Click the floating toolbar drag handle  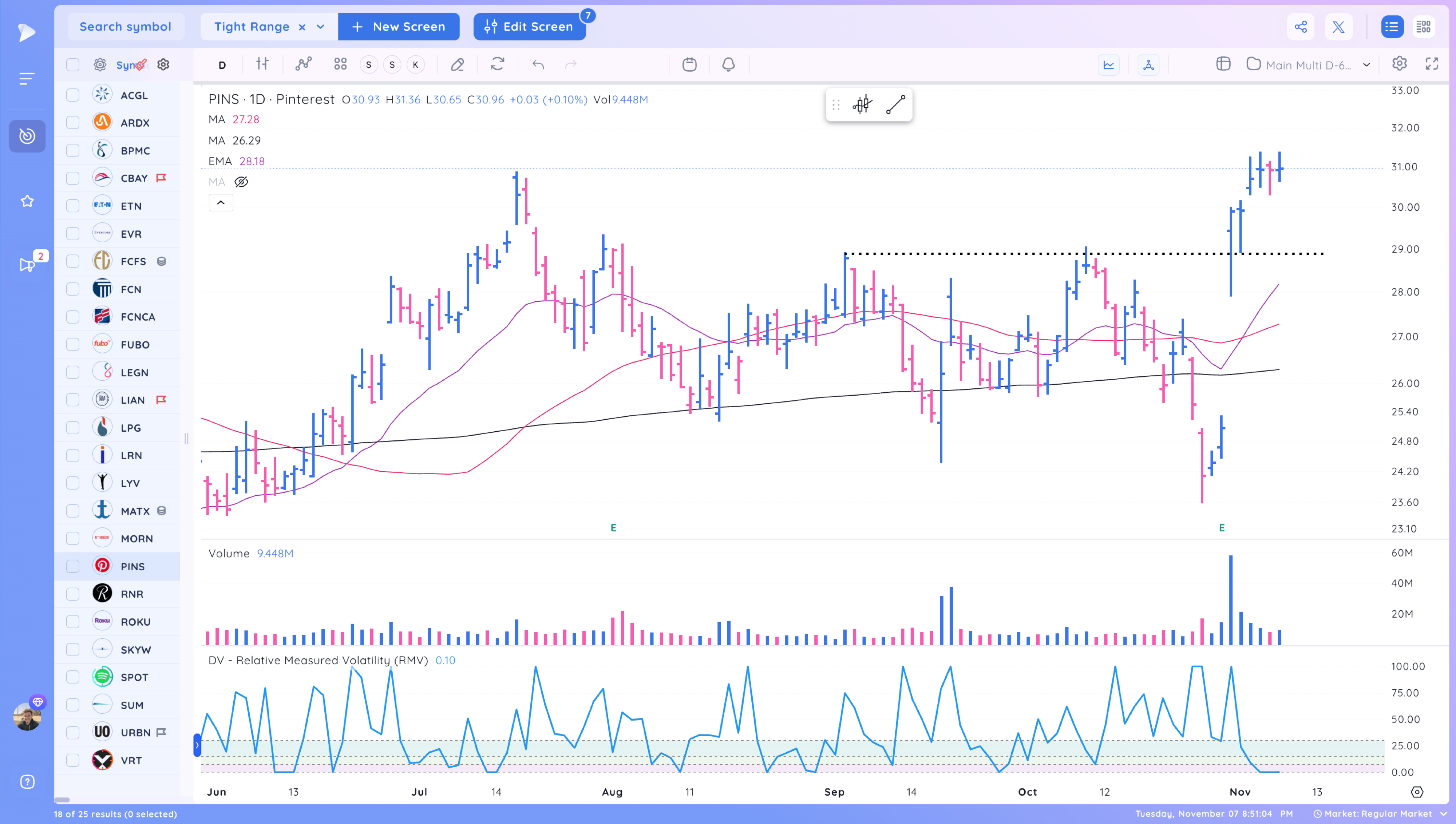click(836, 105)
